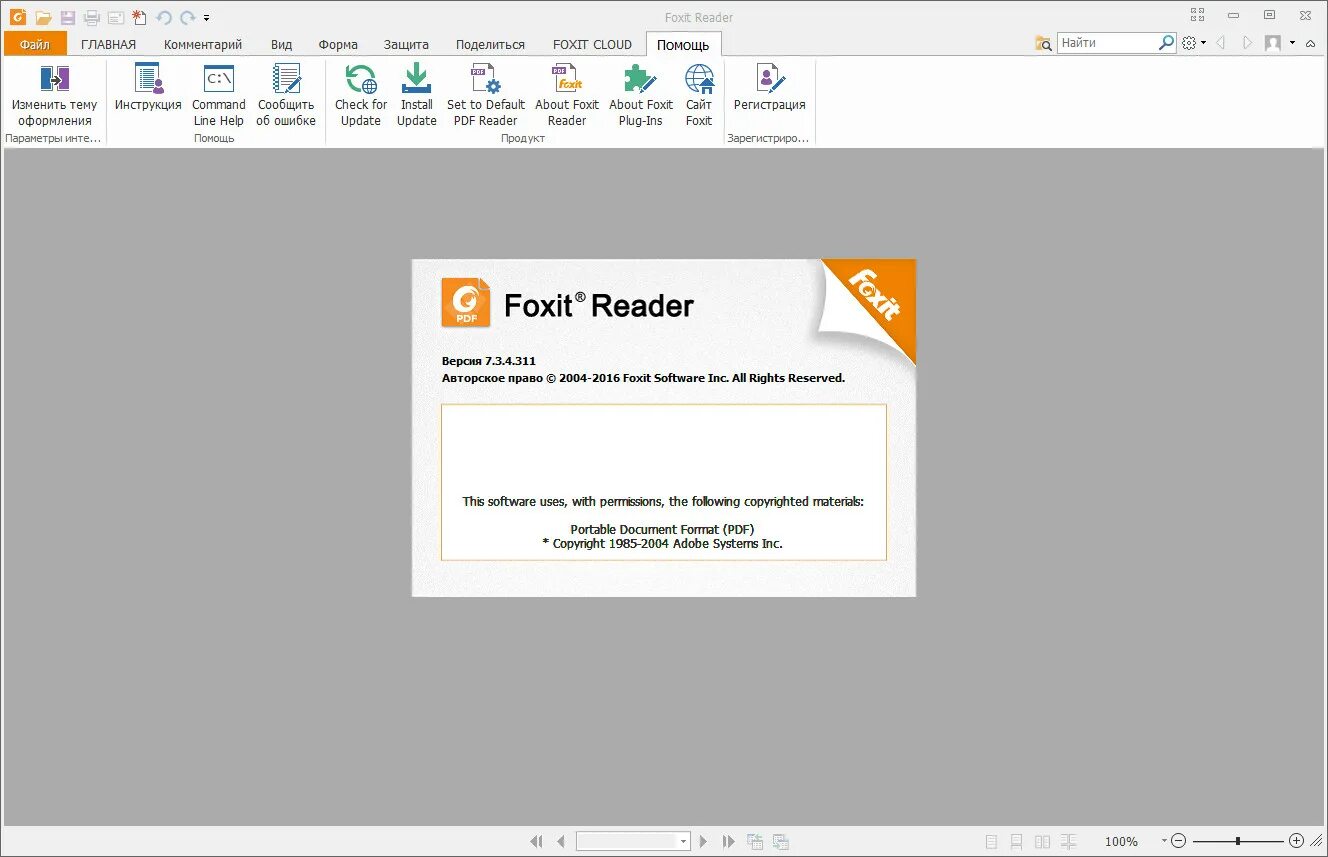Open About Foxit Reader
The image size is (1328, 857).
point(567,95)
